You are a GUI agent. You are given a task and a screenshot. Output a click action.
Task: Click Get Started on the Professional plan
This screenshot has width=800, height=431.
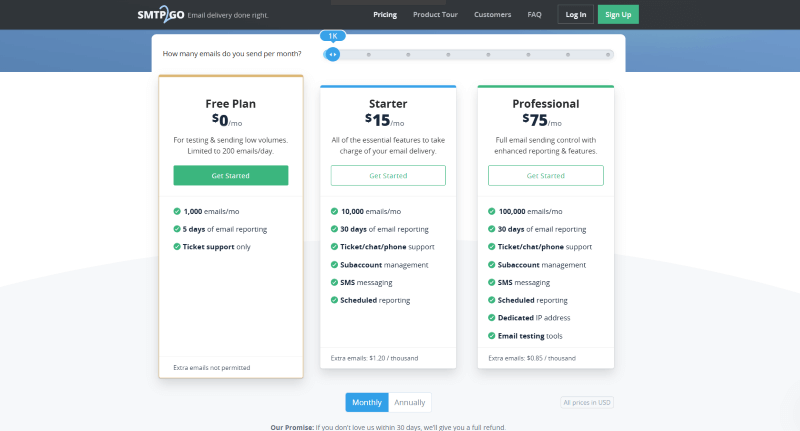(545, 175)
